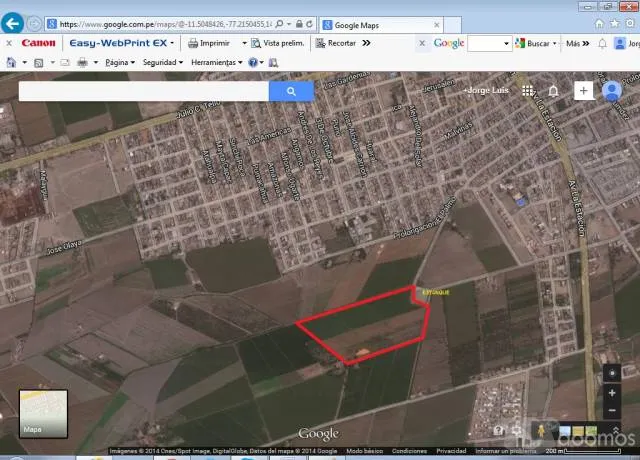Click Imprimir on the Canon toolbar
The height and width of the screenshot is (460, 640).
209,43
